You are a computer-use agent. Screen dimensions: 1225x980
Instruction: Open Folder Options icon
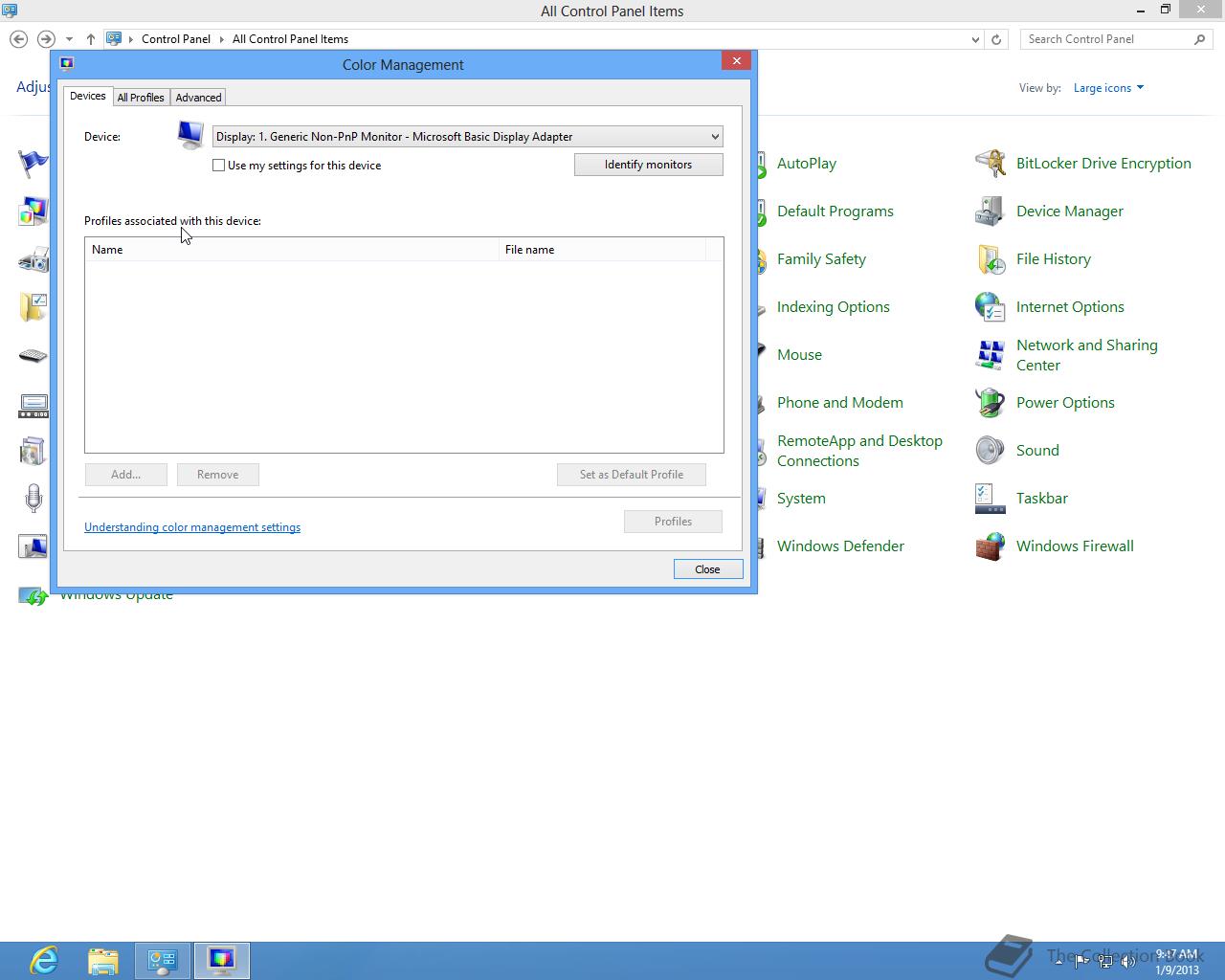(x=33, y=307)
